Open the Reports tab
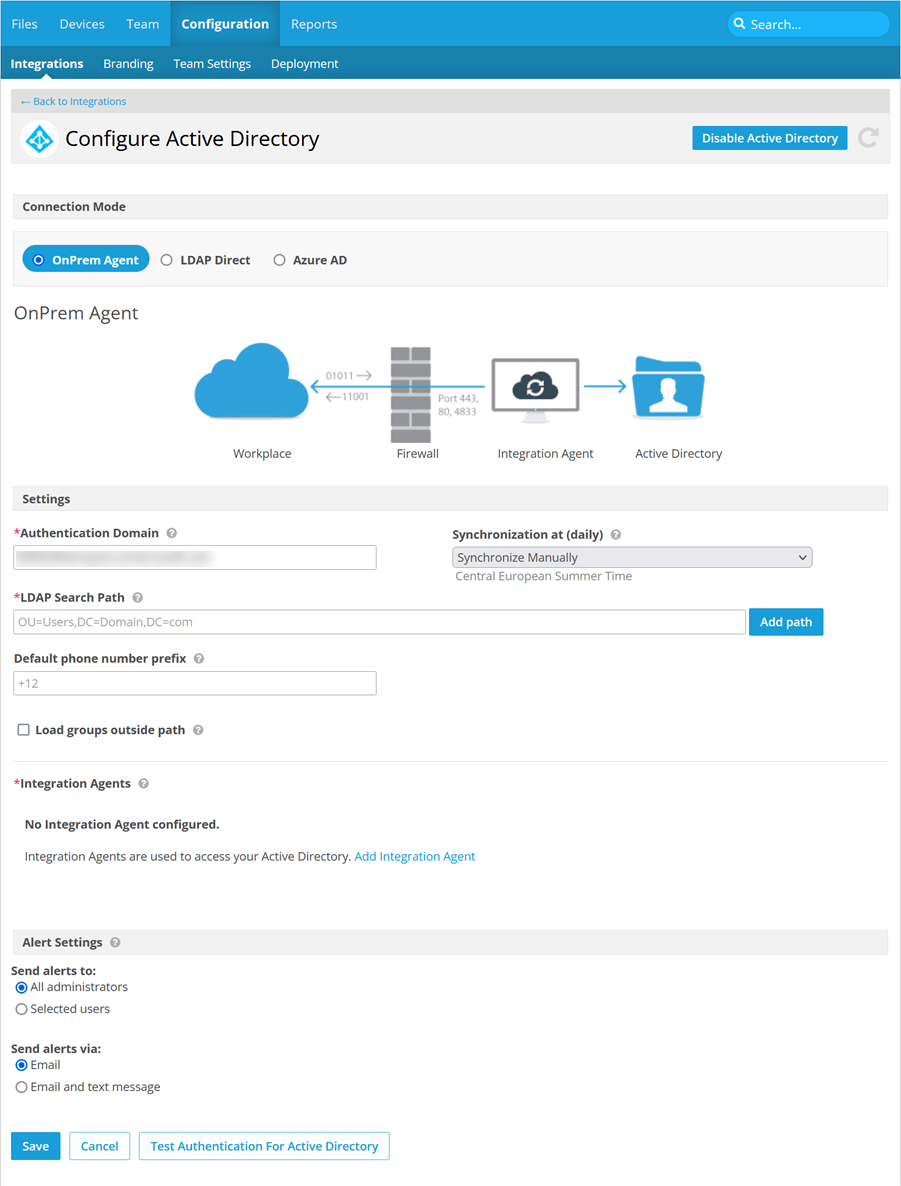The height and width of the screenshot is (1186, 901). [314, 23]
